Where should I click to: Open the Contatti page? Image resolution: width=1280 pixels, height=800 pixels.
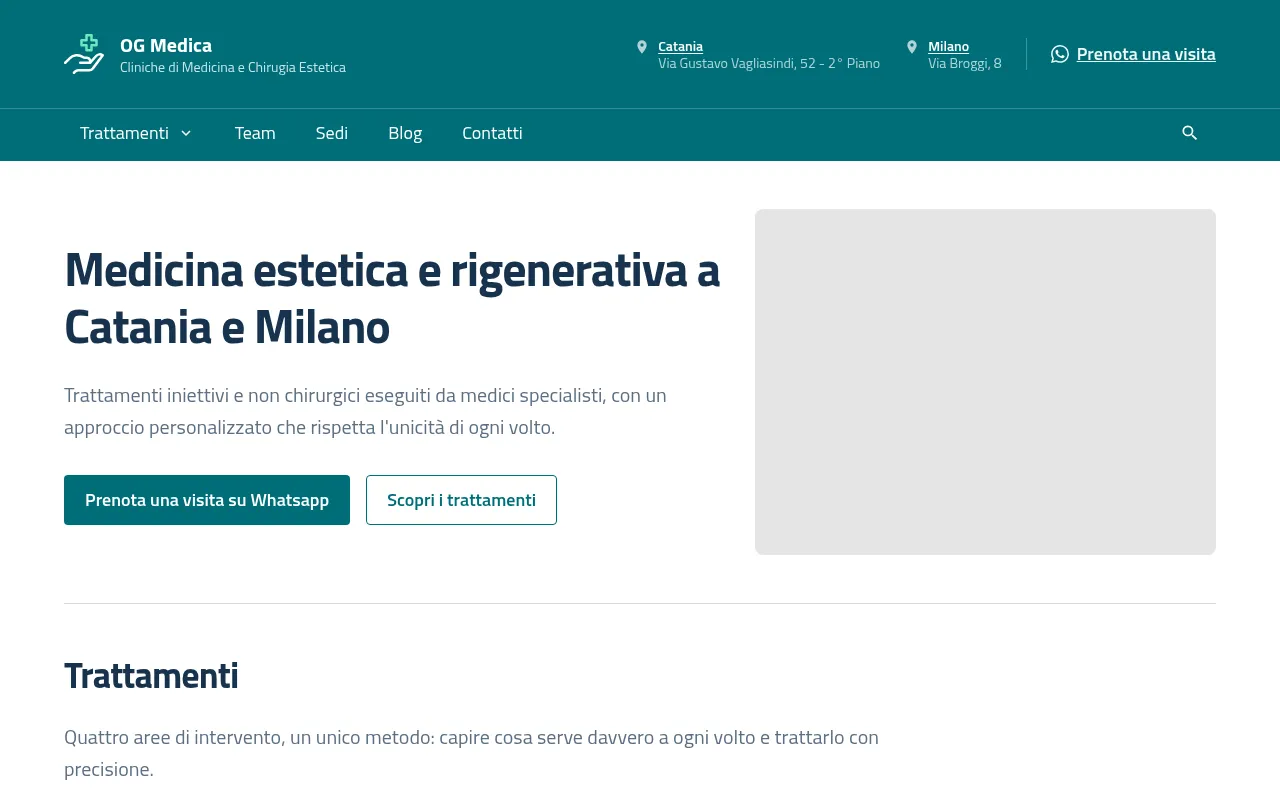tap(492, 133)
